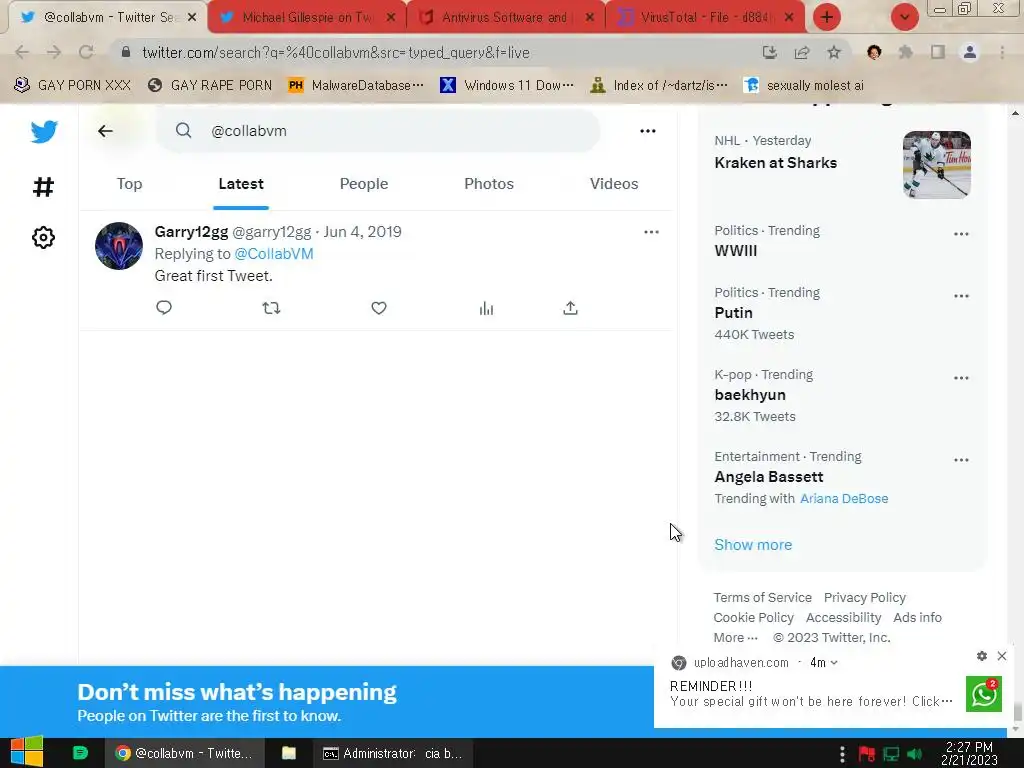Screen dimensions: 1024x768
Task: Switch to Michael Gillespie on Twitter browser tab
Action: [x=307, y=18]
